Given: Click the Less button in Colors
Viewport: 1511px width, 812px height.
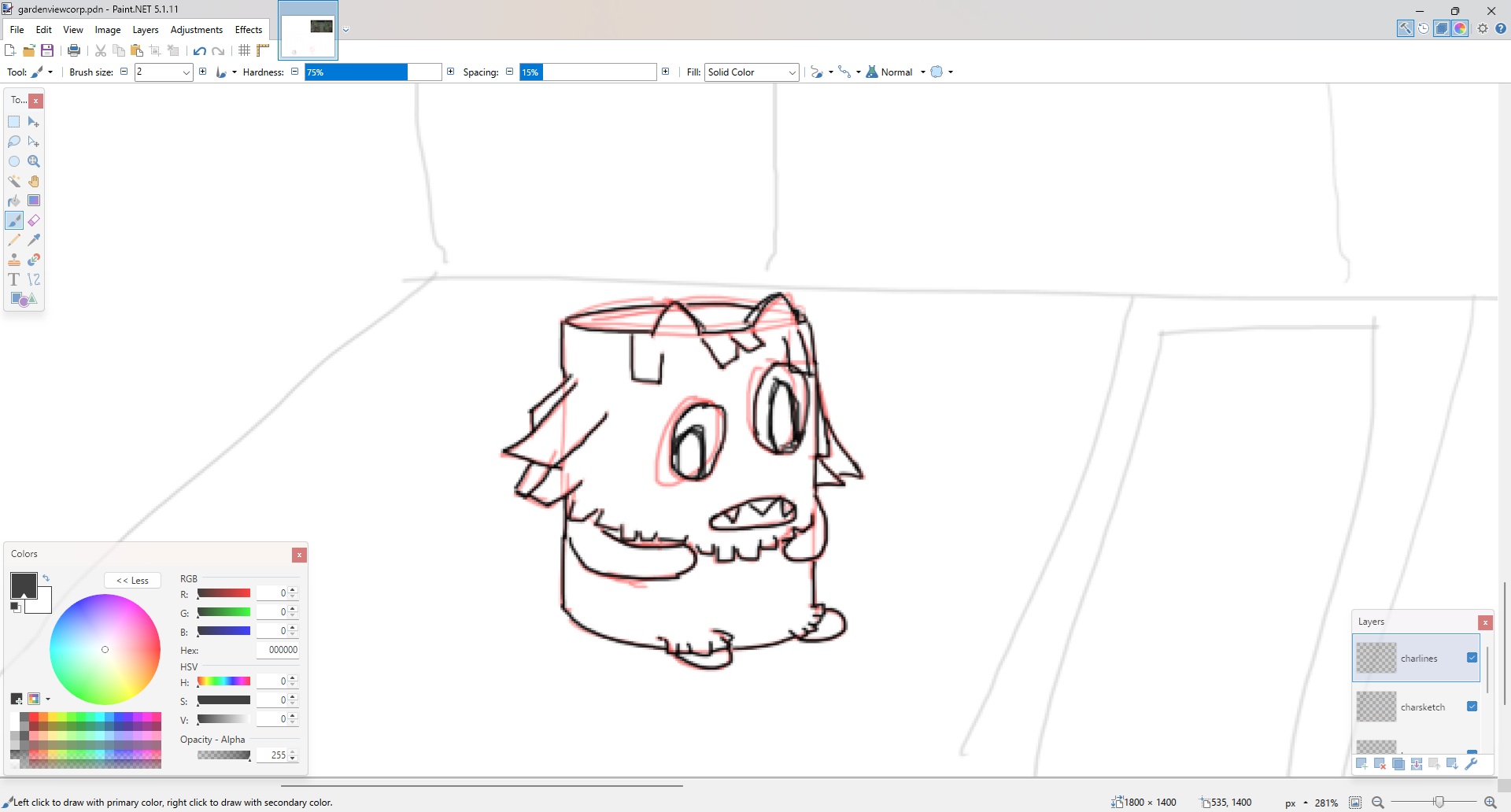Looking at the screenshot, I should click(x=132, y=581).
